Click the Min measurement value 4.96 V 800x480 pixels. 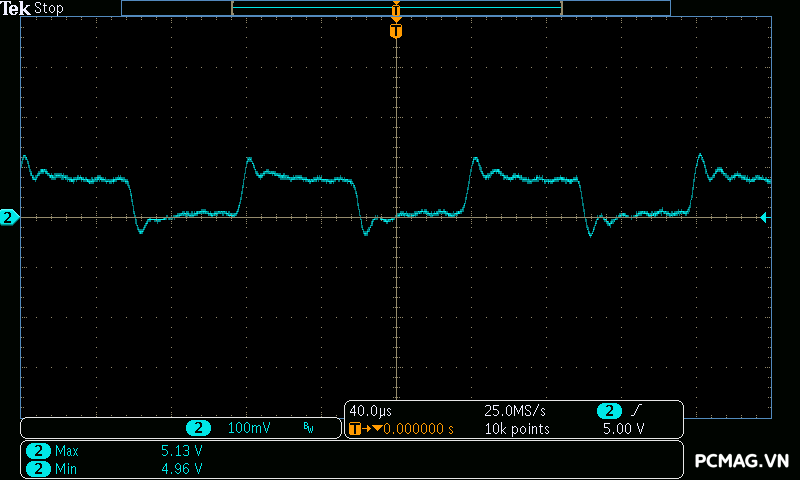pos(181,468)
